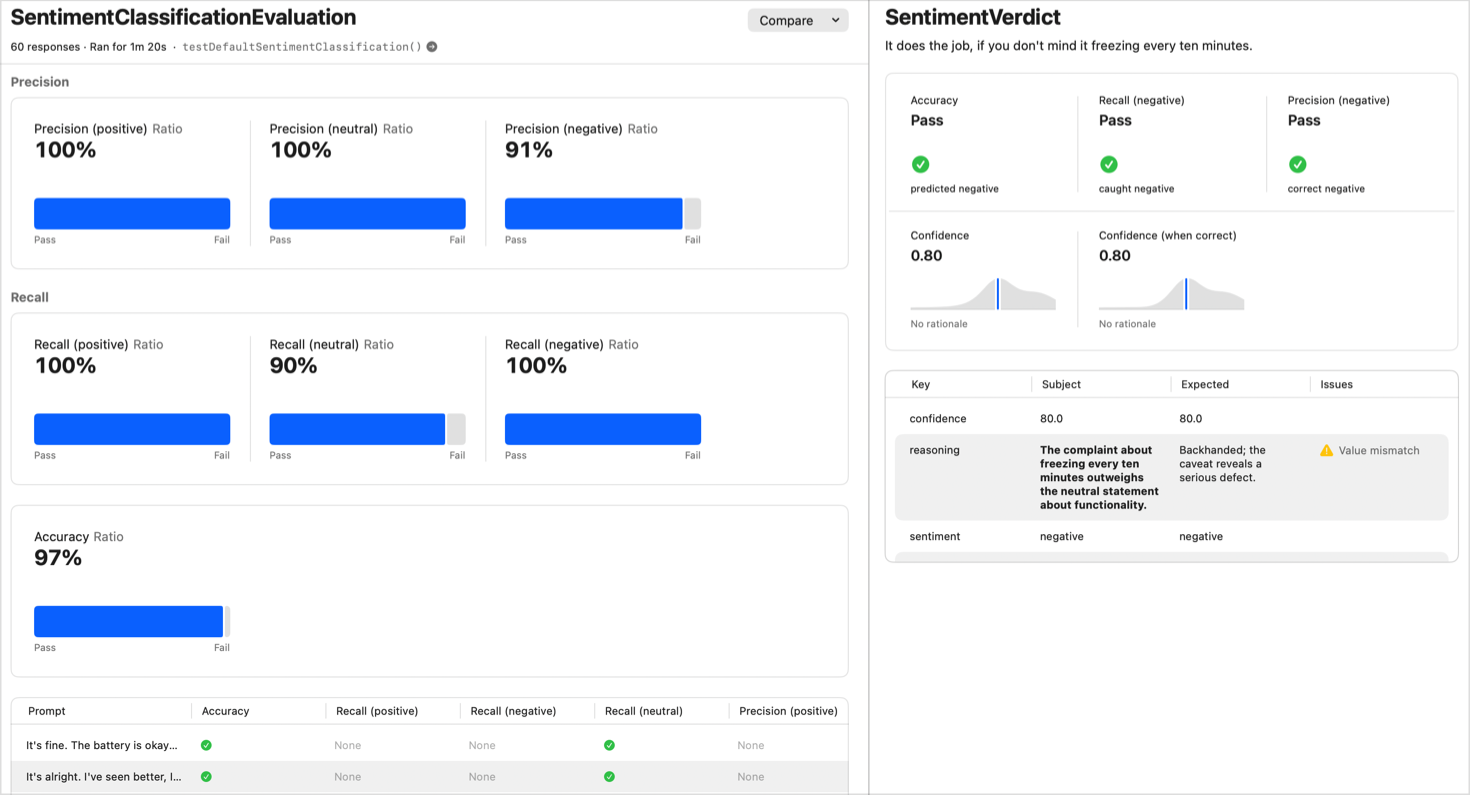The width and height of the screenshot is (1470, 795).
Task: Sort by the Accuracy column header
Action: tap(225, 711)
